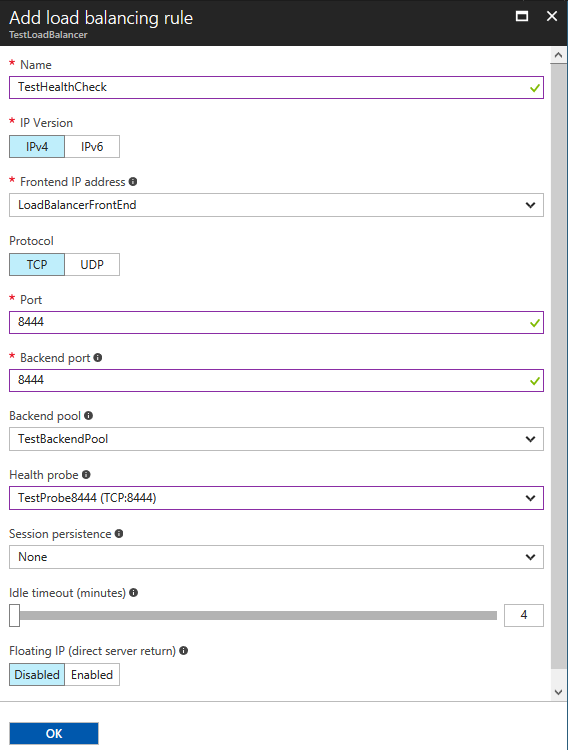Click the Idle timeout info icon
This screenshot has width=568, height=750.
tap(134, 593)
